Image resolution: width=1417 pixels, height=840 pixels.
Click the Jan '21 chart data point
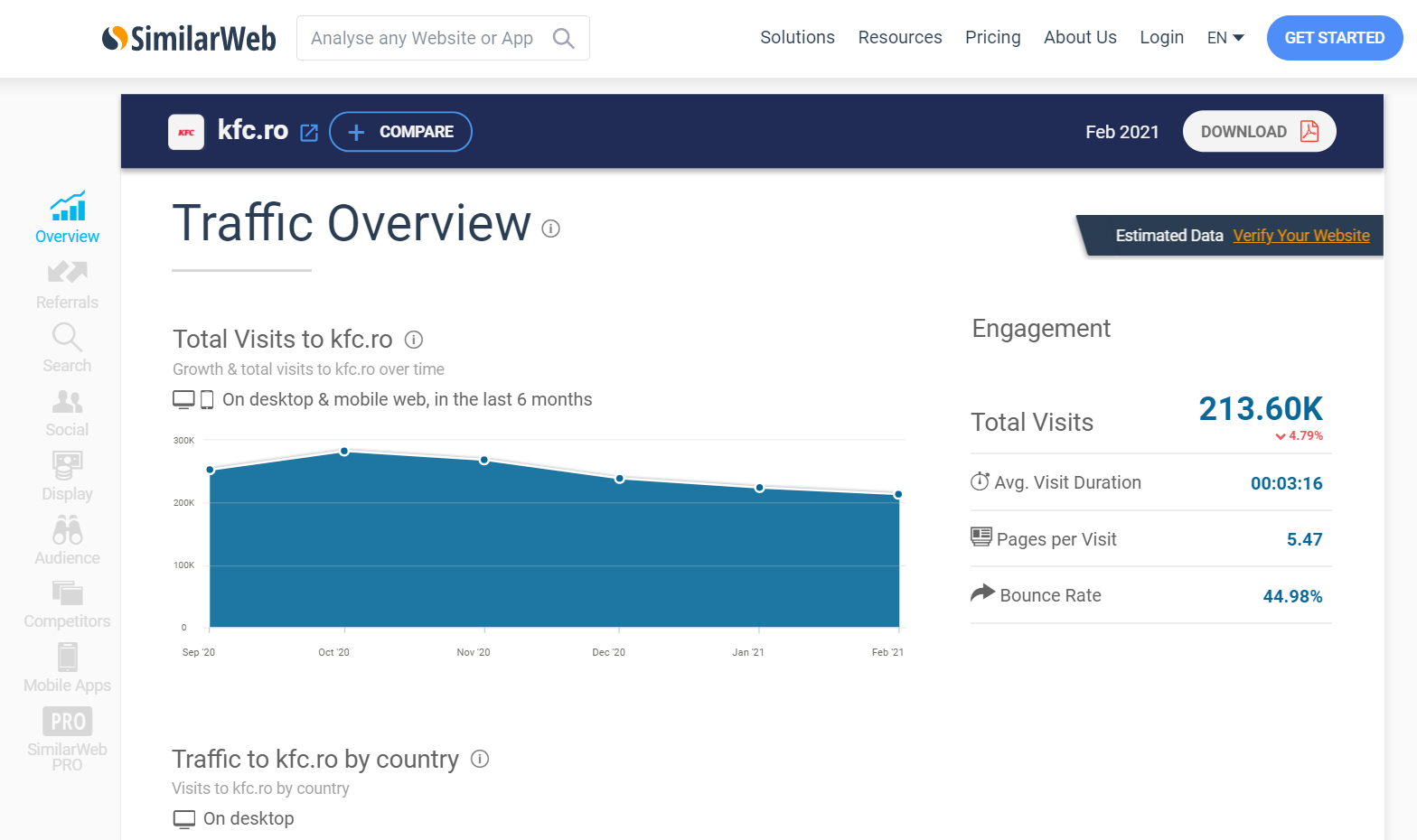point(760,488)
